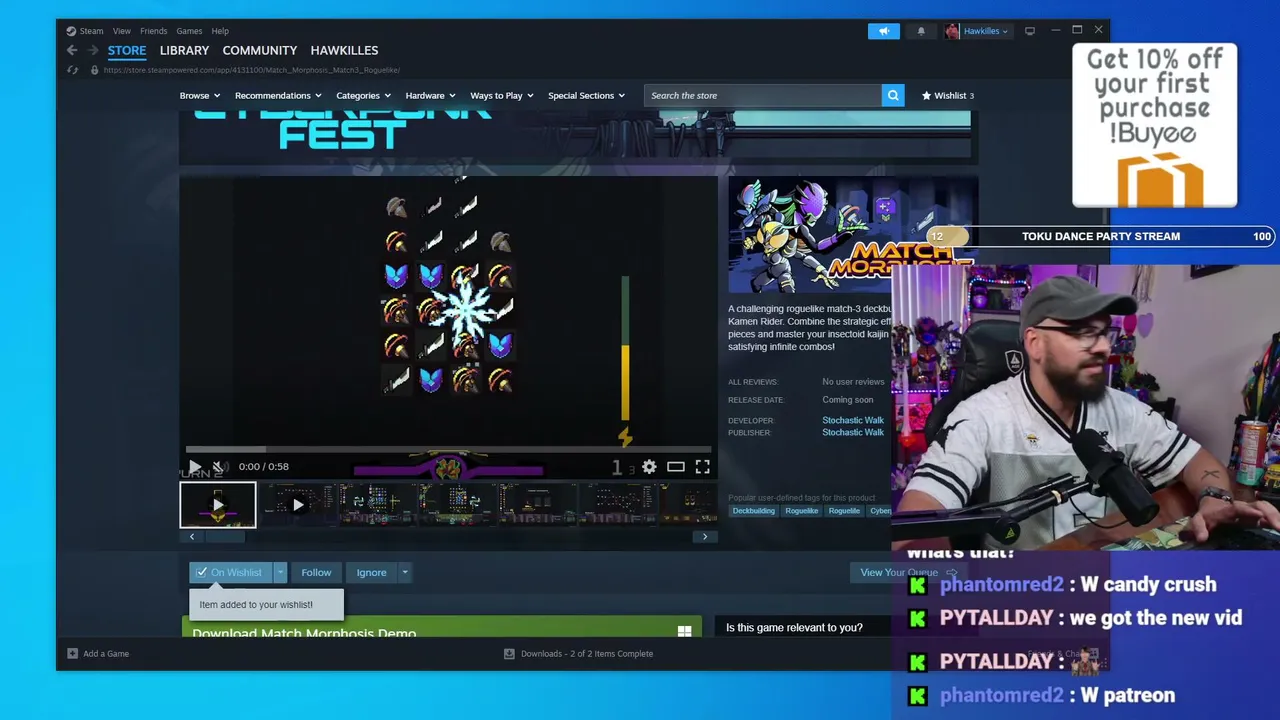The height and width of the screenshot is (720, 1280).
Task: Click the magnifier store search button
Action: (893, 95)
